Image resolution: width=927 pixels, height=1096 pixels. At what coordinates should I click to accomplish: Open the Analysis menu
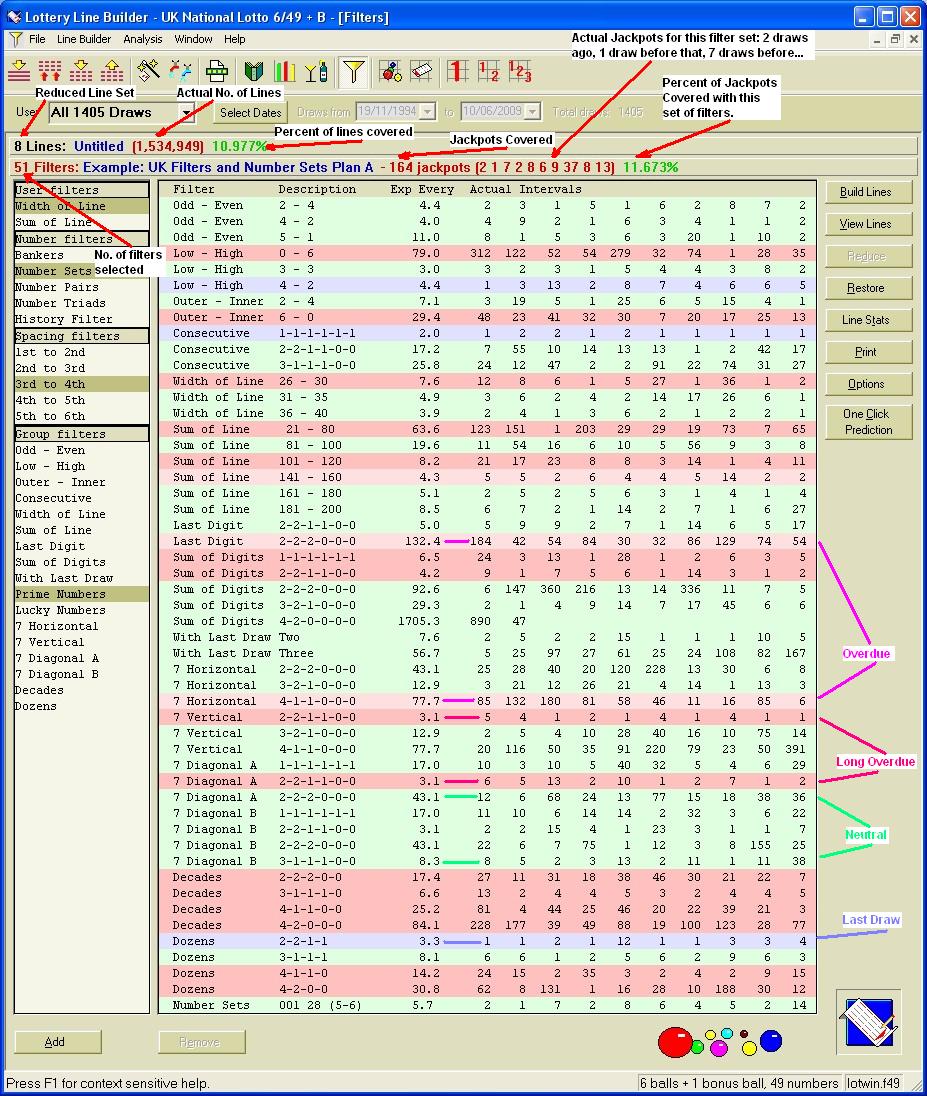point(143,39)
